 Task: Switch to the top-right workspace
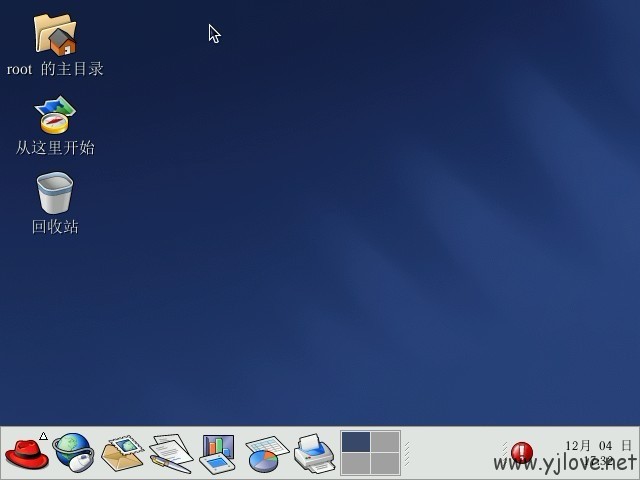coord(385,442)
